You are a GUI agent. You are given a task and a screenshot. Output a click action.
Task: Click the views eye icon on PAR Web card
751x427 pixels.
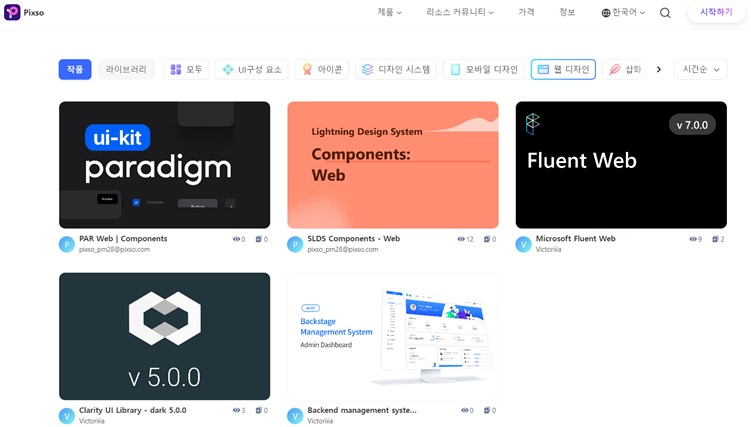[x=236, y=239]
